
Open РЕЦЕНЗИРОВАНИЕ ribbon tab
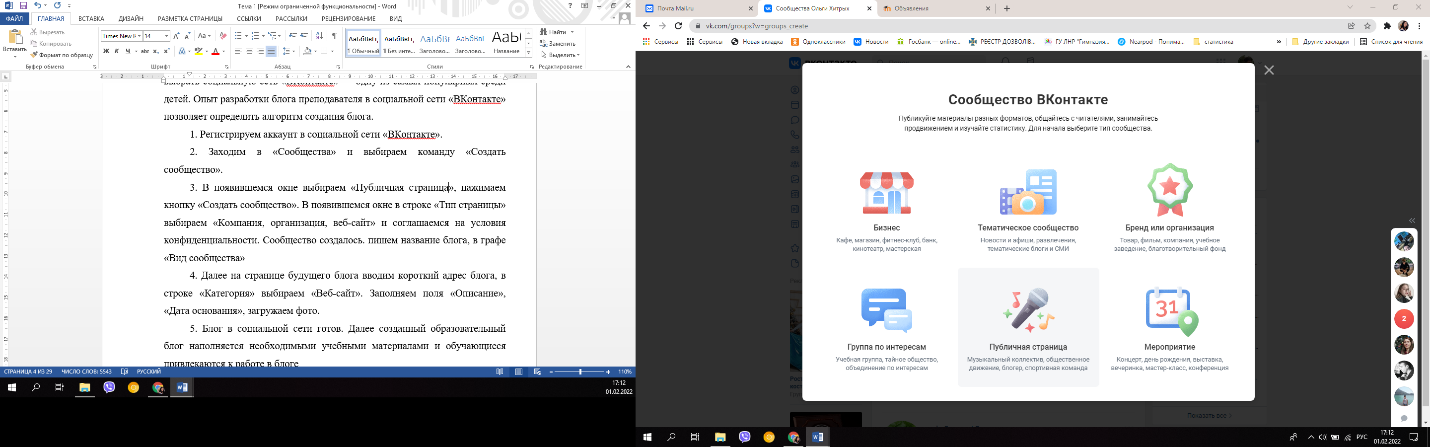tap(348, 19)
